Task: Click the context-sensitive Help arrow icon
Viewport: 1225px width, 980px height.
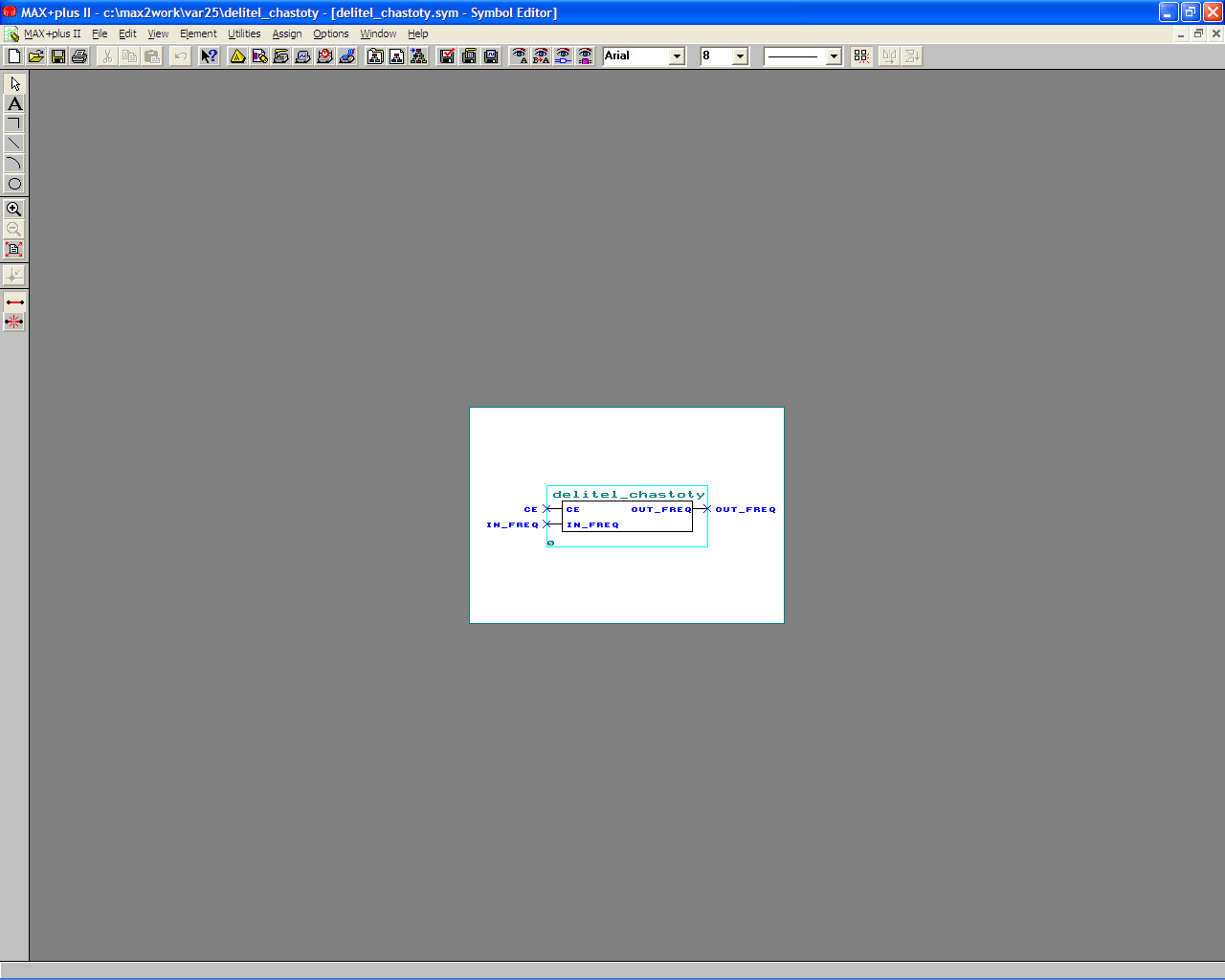Action: (209, 56)
